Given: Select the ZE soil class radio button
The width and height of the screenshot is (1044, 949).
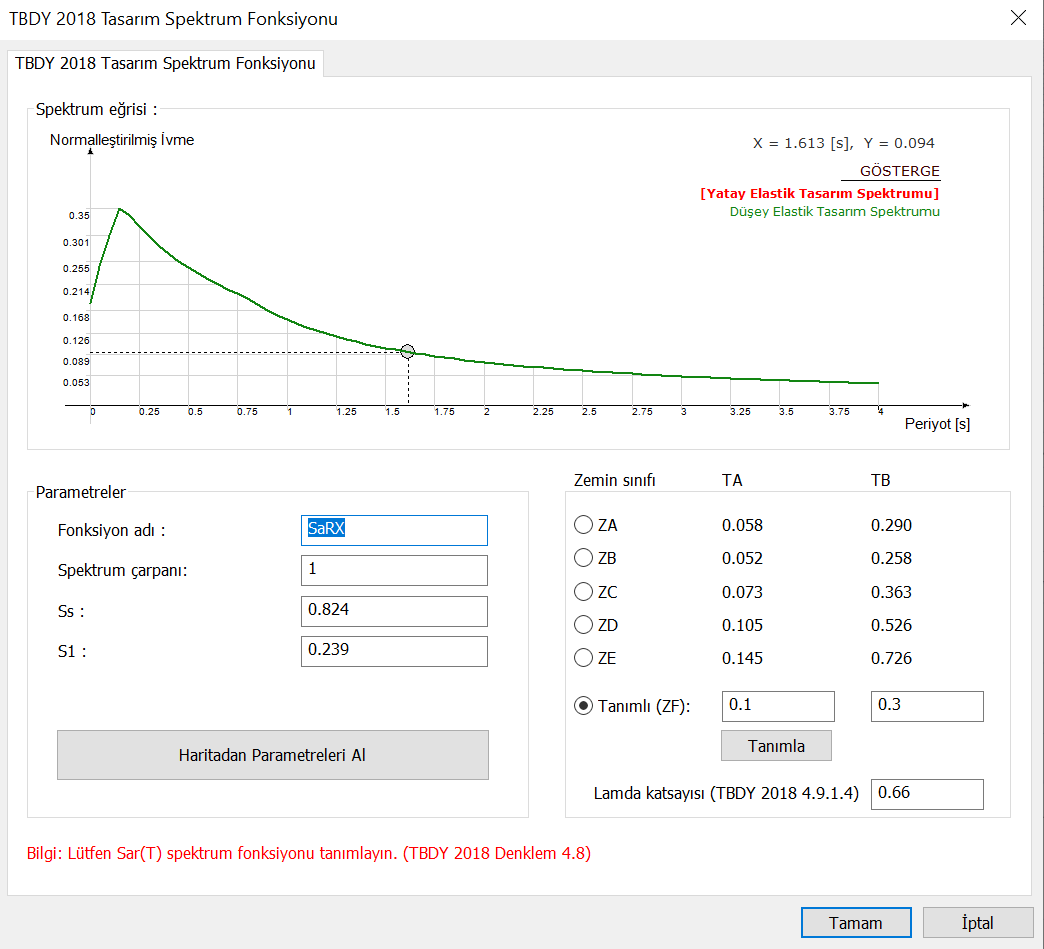Looking at the screenshot, I should click(x=583, y=658).
